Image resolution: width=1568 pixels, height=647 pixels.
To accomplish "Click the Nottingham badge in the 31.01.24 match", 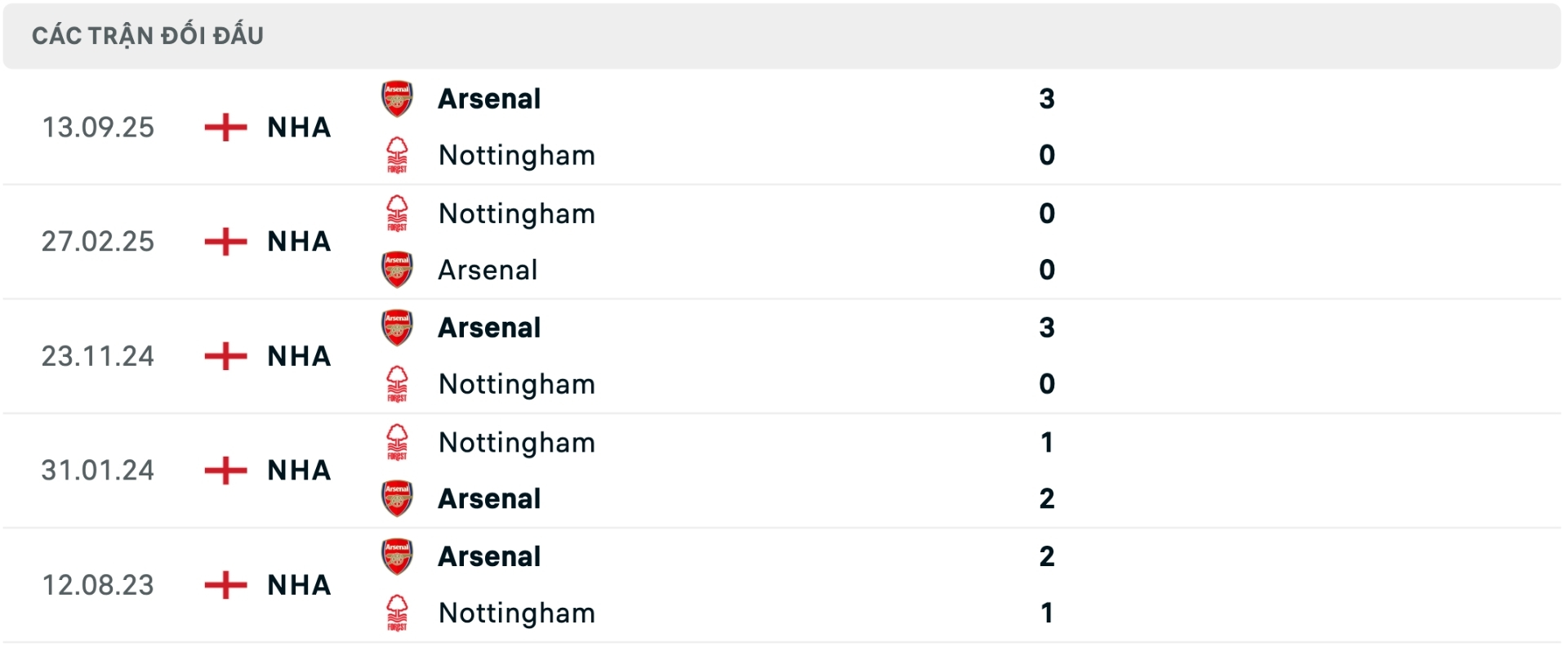I will 397,442.
